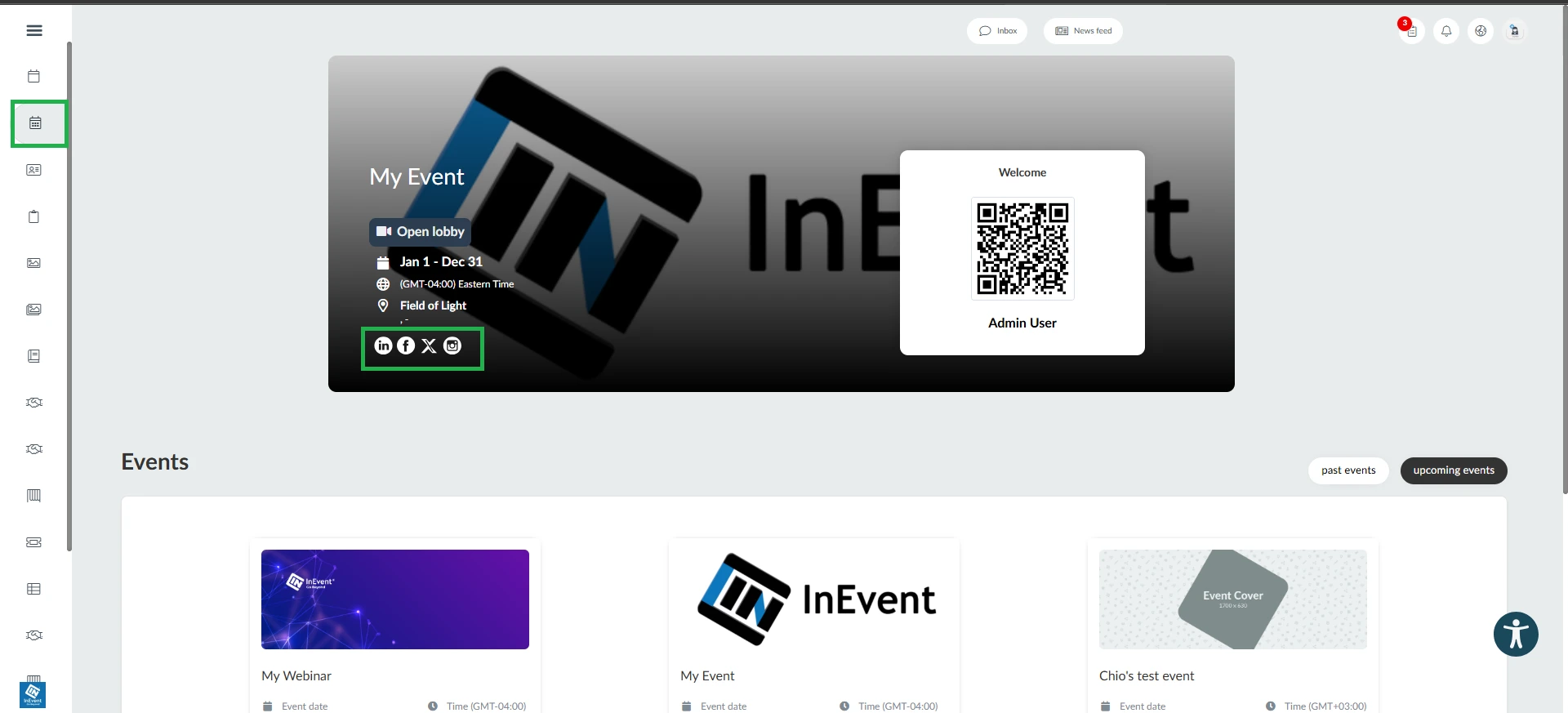The width and height of the screenshot is (1568, 713).
Task: Click the main page vertical scrollbar
Action: coord(1564,249)
